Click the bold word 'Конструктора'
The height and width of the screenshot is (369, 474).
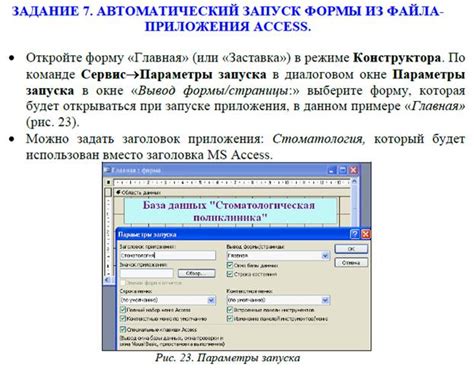point(397,58)
